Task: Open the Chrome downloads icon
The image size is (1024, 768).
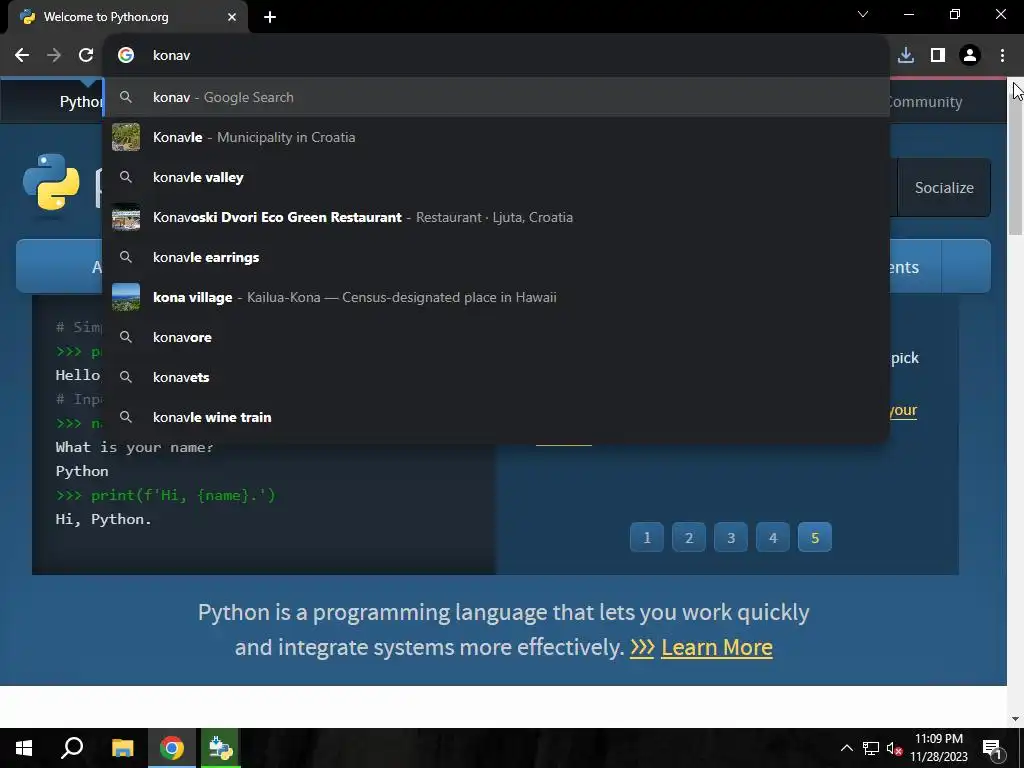Action: click(x=906, y=56)
